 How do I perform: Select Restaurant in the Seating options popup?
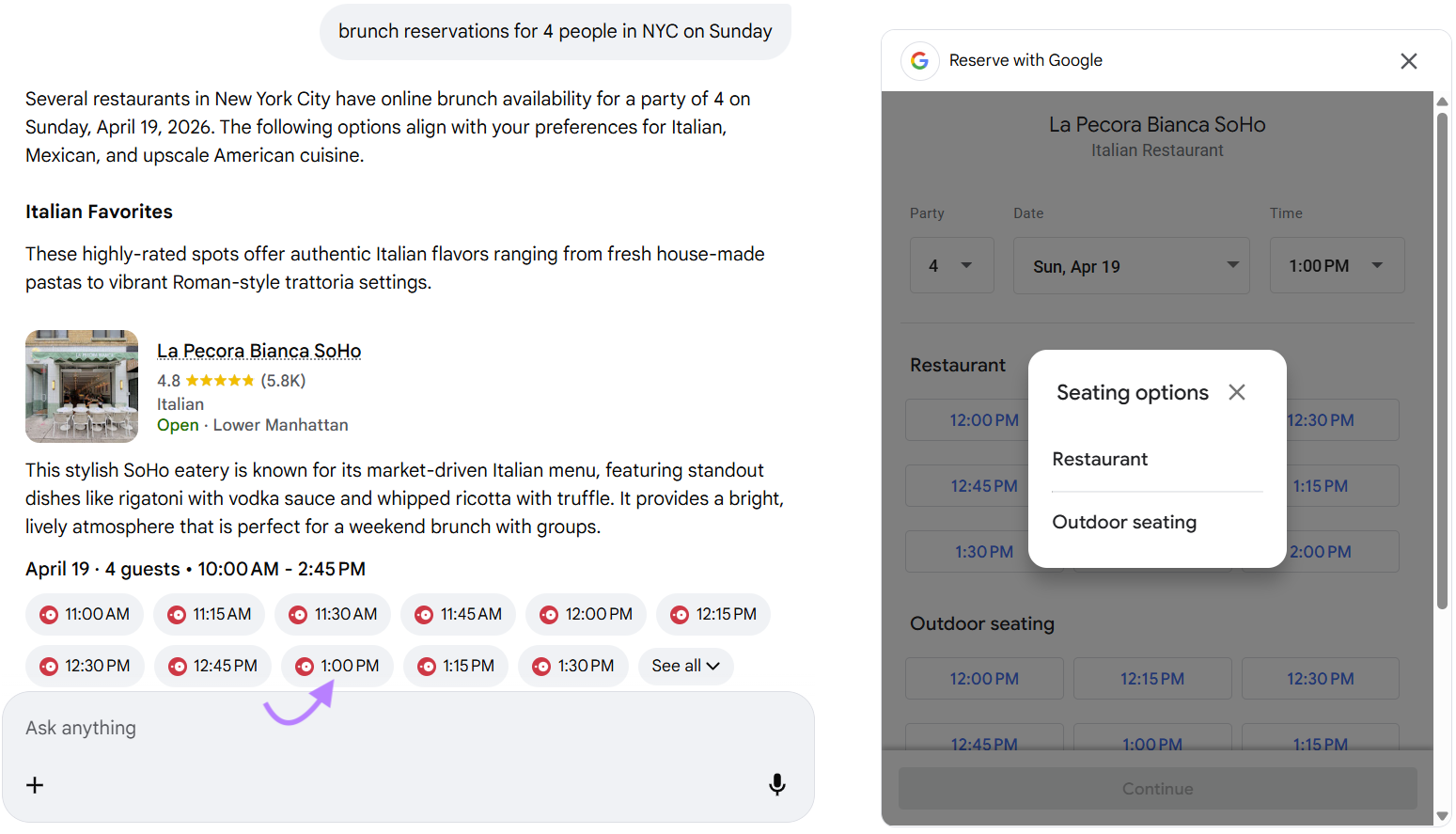1100,459
